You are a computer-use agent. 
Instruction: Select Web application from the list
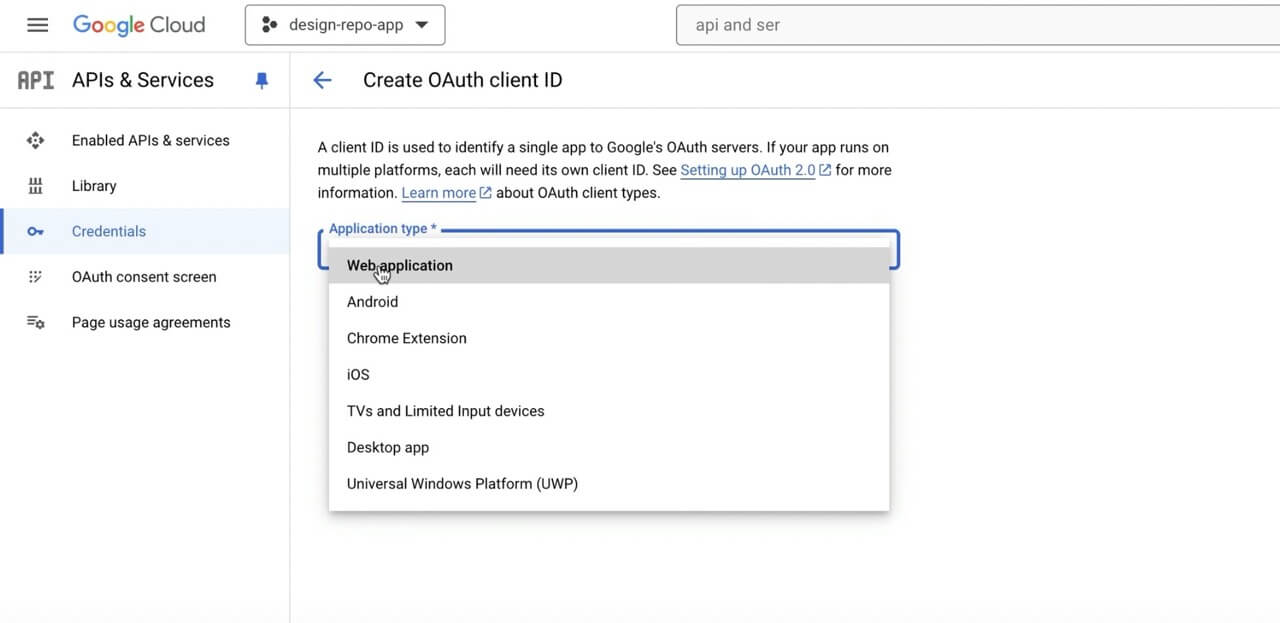(x=399, y=265)
